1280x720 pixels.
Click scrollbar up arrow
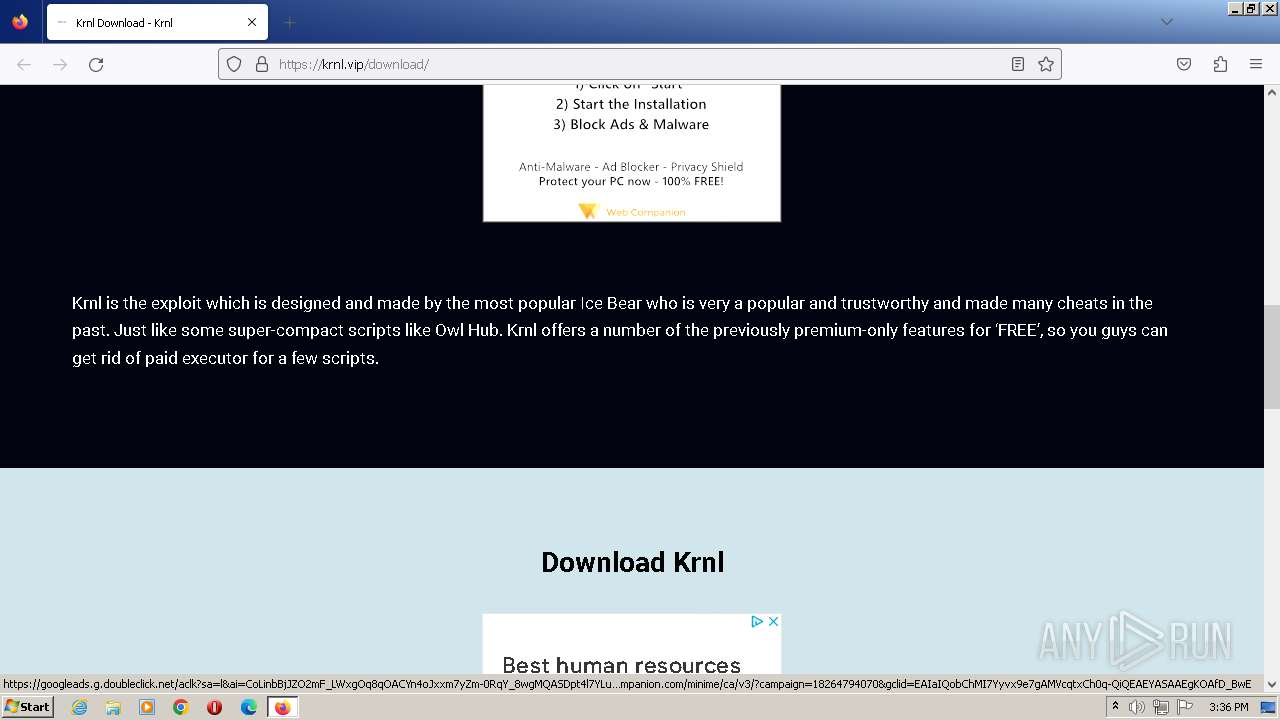click(x=1272, y=93)
